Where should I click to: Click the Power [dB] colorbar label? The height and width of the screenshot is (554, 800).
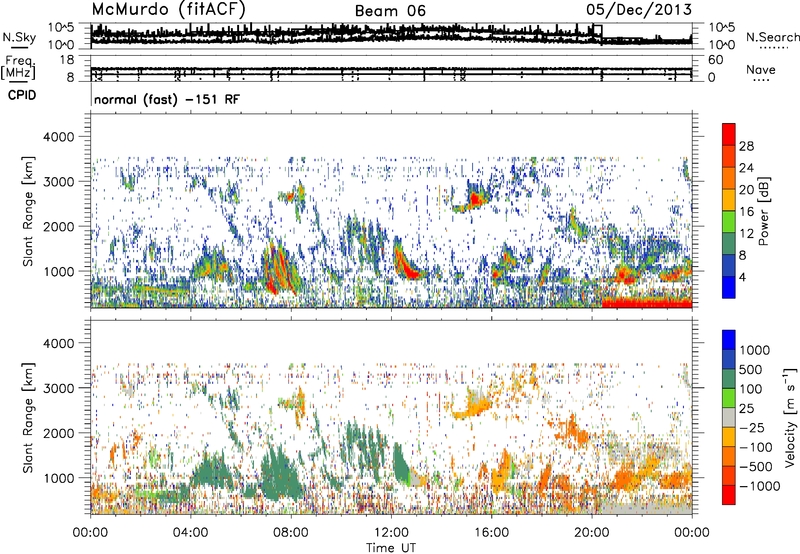tap(764, 211)
